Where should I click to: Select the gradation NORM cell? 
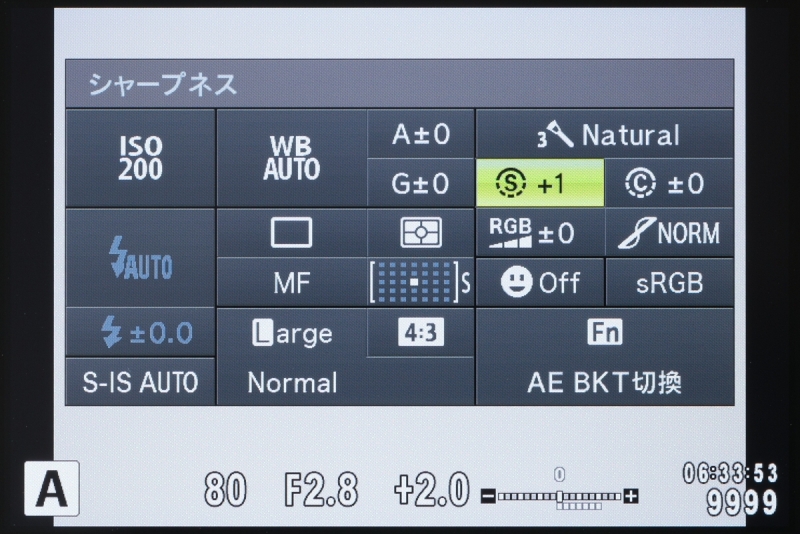669,233
